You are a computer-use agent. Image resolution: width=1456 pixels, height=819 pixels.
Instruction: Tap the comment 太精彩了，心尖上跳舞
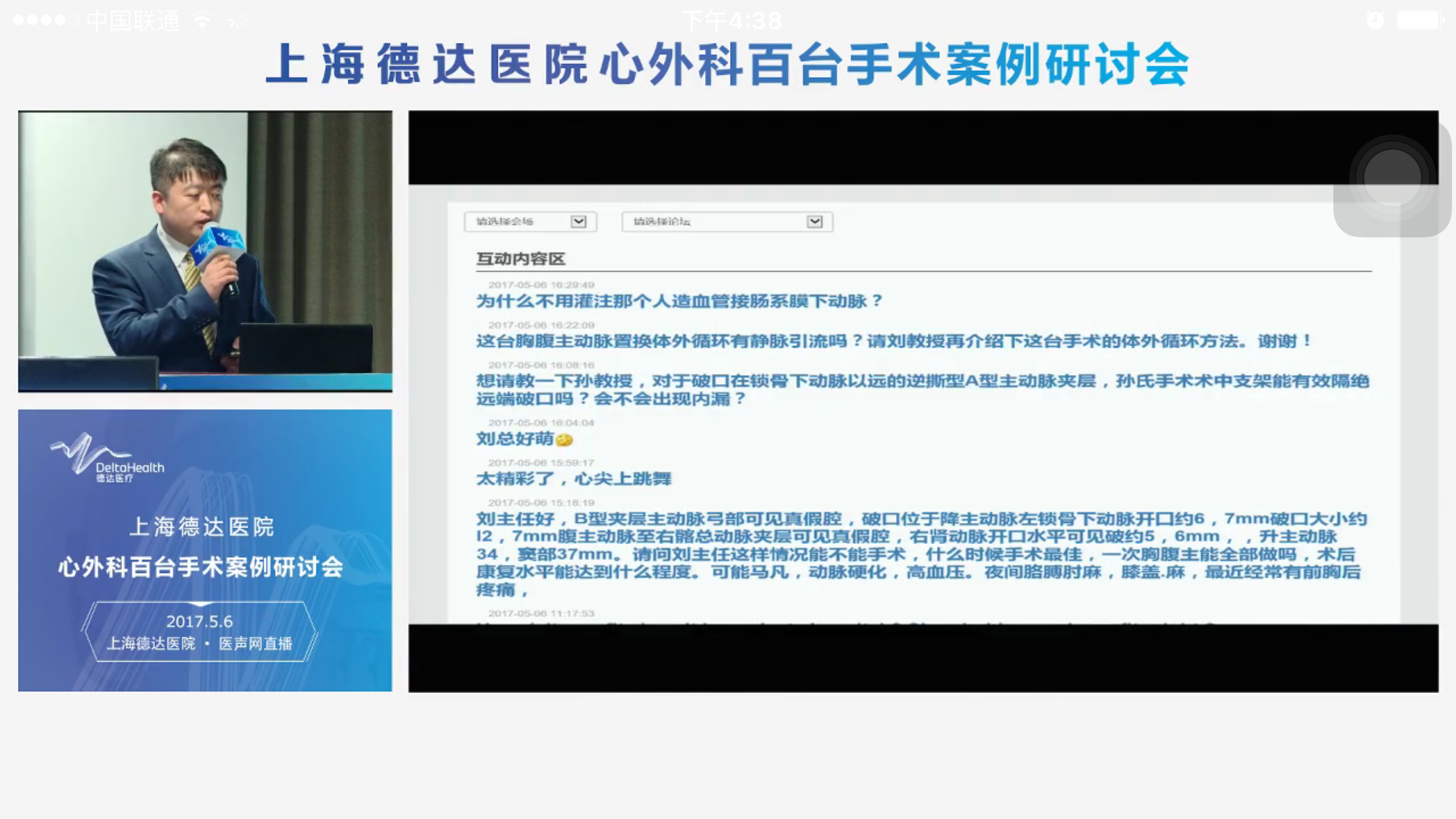click(574, 479)
